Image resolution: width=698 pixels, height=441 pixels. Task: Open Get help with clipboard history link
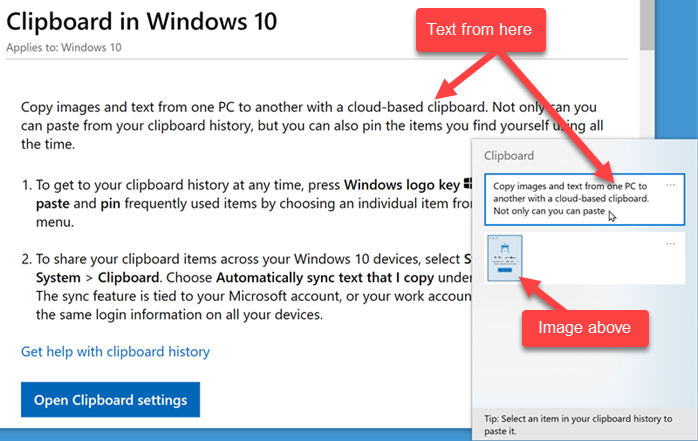(115, 352)
